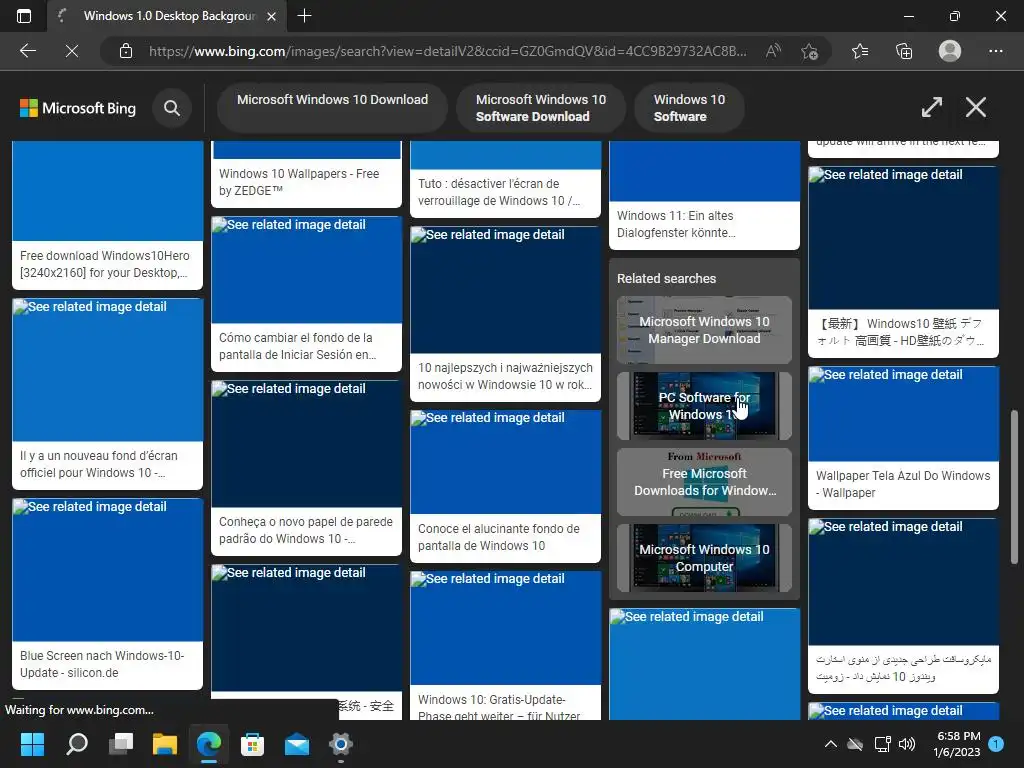Open the notification badge in tray
The height and width of the screenshot is (768, 1024).
point(996,743)
